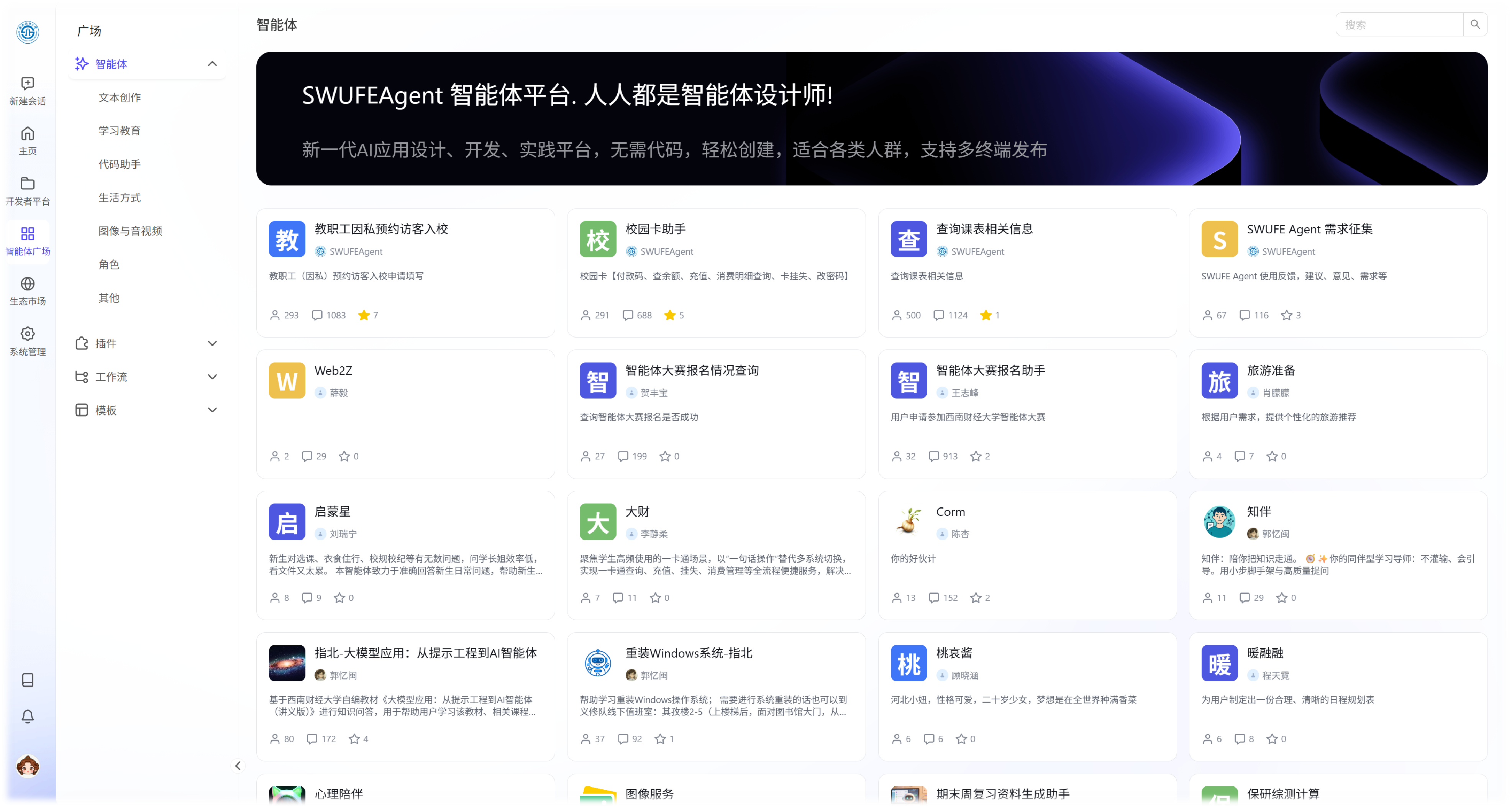
Task: Toggle favorite star on 校园卡助手 card
Action: coord(670,315)
